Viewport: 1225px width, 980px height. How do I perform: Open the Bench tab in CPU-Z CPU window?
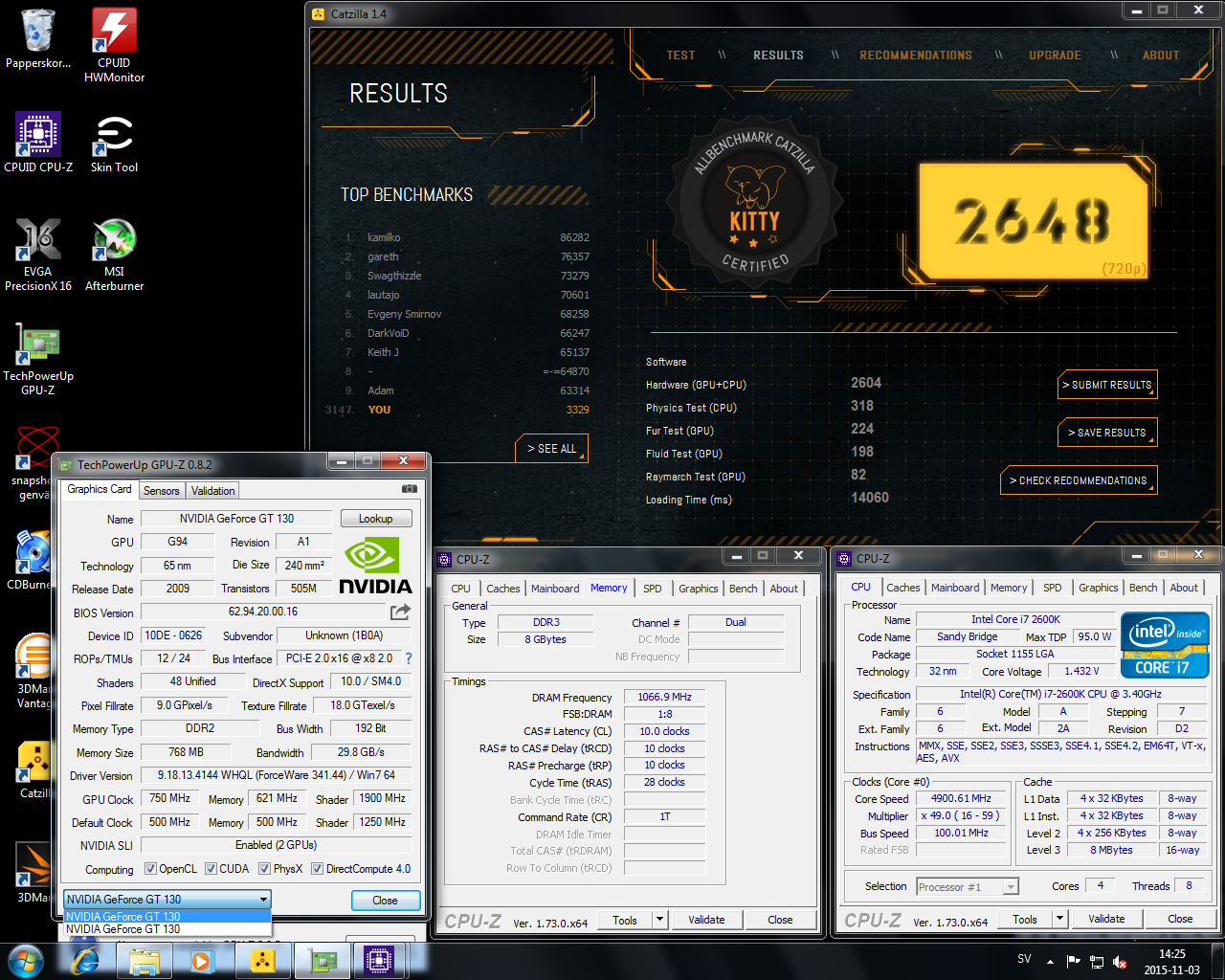1144,588
